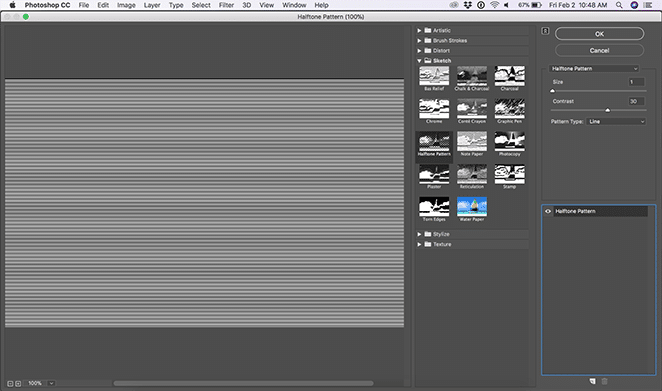Click the Size value input field
Screen dimensions: 662x391
[636, 82]
